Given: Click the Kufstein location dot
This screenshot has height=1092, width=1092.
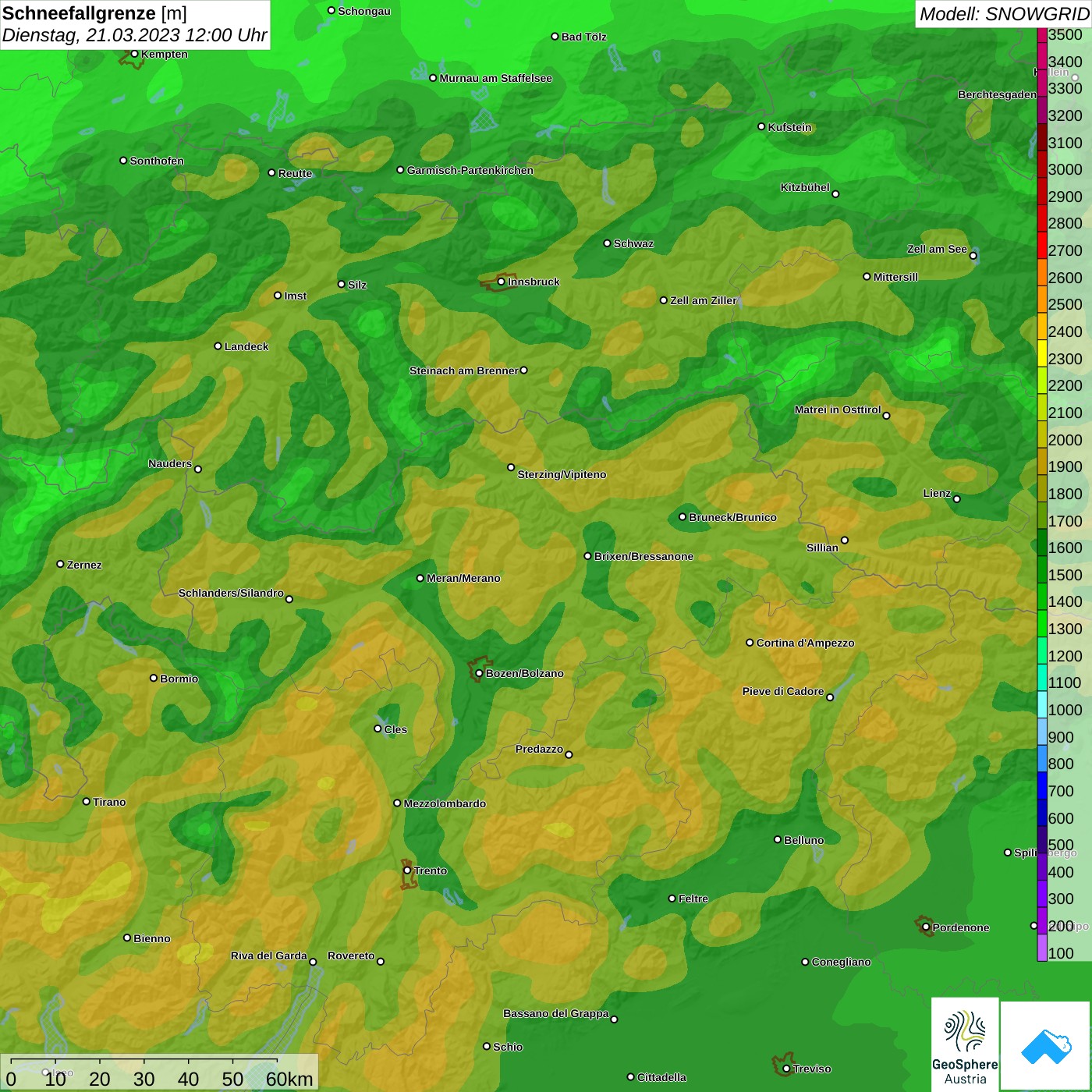Looking at the screenshot, I should pyautogui.click(x=761, y=126).
